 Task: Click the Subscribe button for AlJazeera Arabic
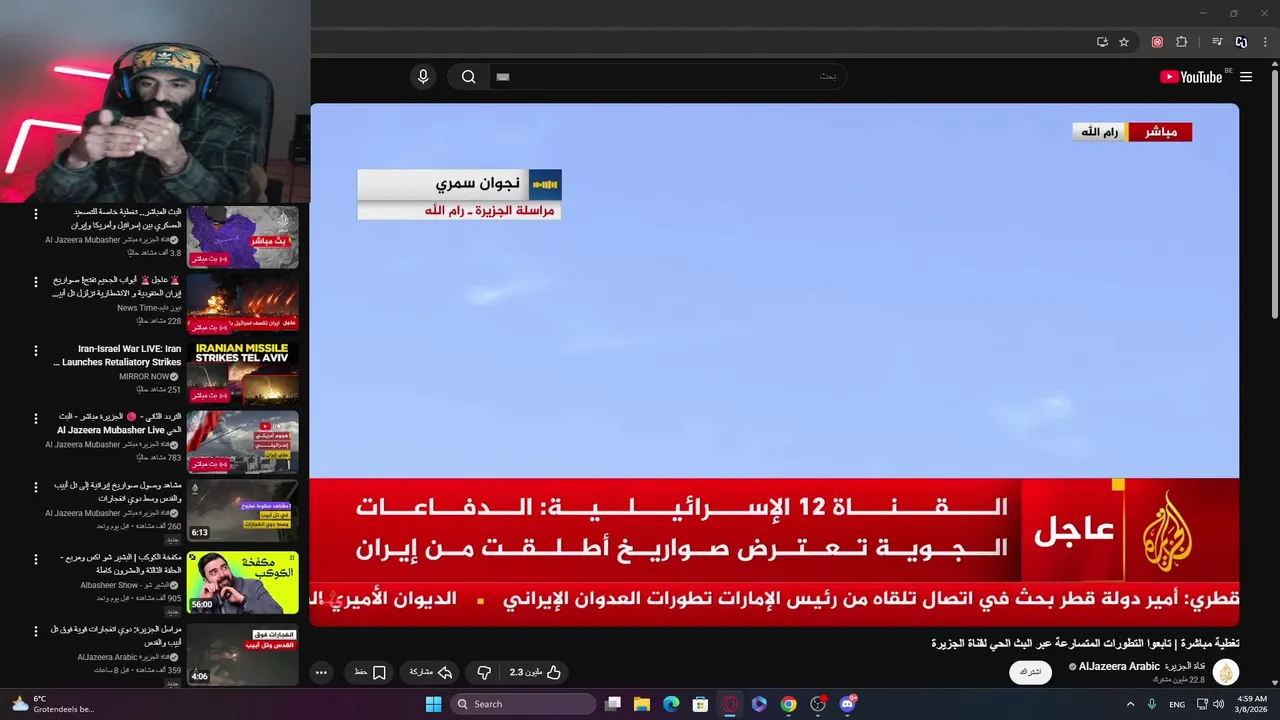click(1030, 672)
